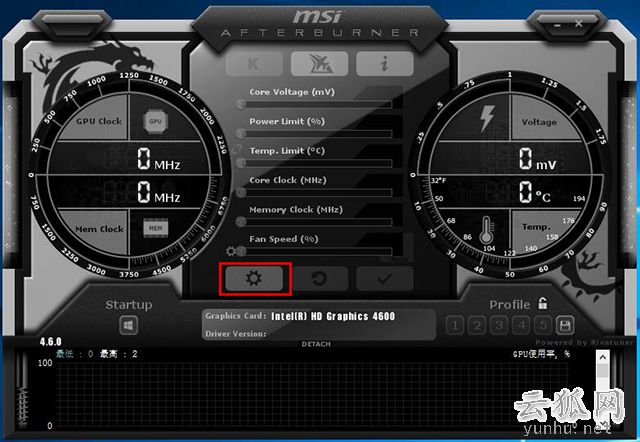This screenshot has height=442, width=640.
Task: Select profile slot 1
Action: pos(455,325)
